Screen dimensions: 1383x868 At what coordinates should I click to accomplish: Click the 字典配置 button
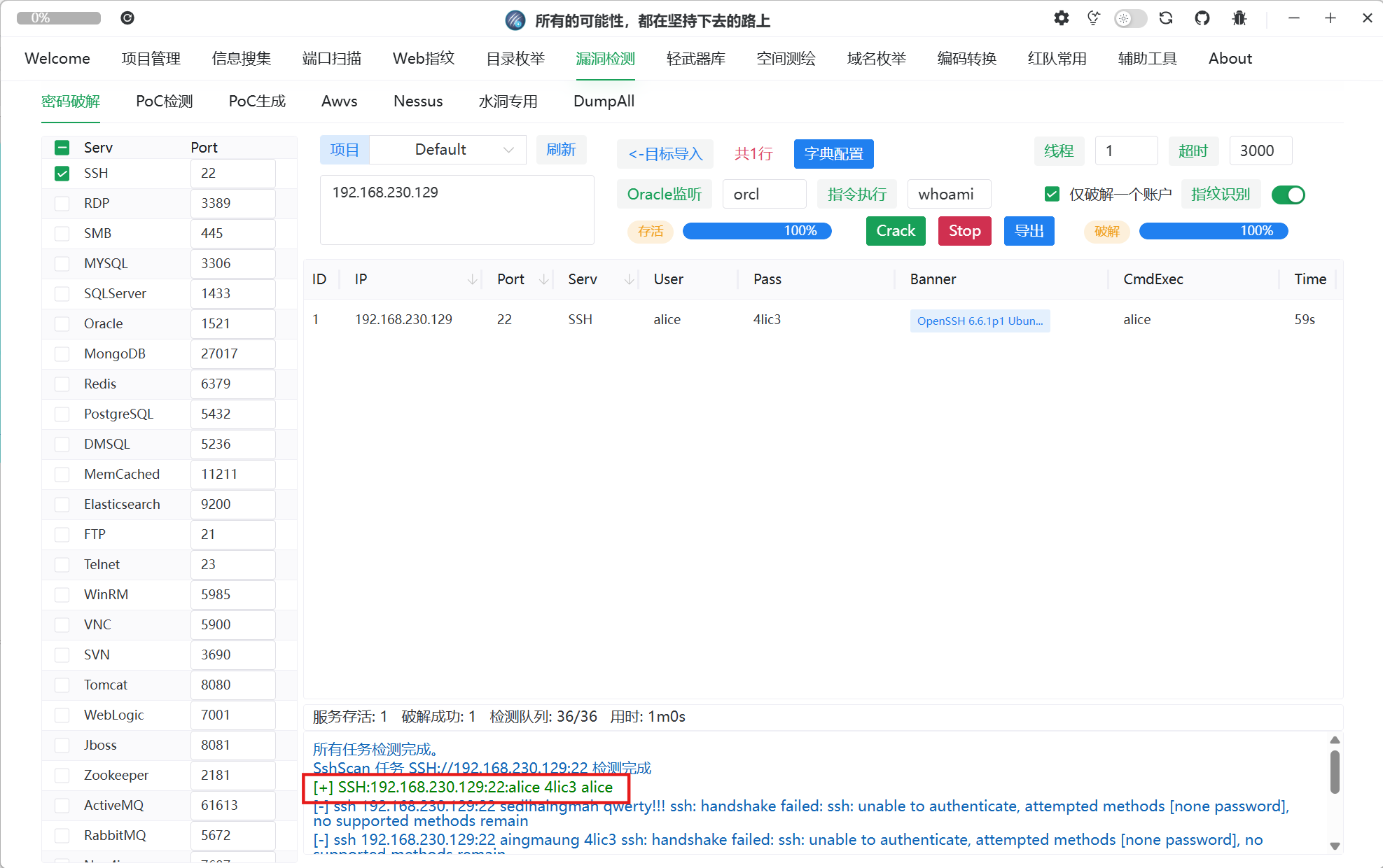click(x=833, y=154)
